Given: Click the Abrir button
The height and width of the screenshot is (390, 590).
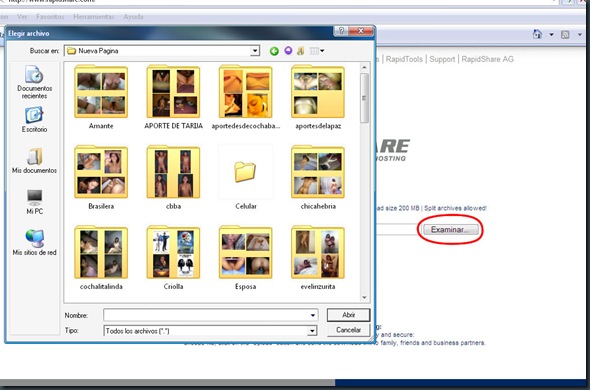Looking at the screenshot, I should [x=348, y=315].
